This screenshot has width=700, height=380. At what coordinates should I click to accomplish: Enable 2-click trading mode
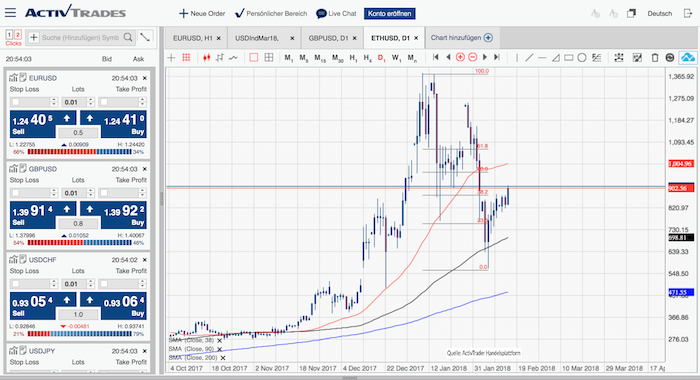tap(18, 35)
